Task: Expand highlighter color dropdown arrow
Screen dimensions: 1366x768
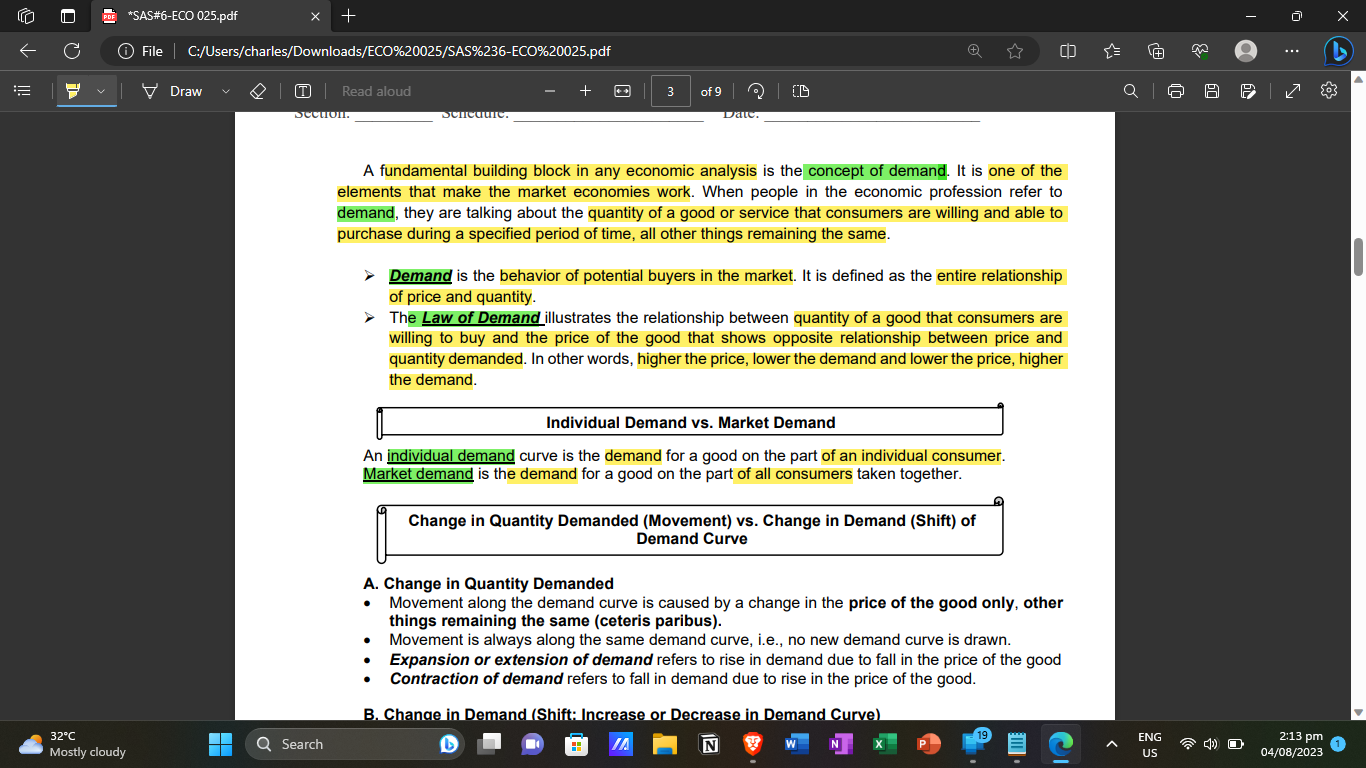Action: click(100, 91)
